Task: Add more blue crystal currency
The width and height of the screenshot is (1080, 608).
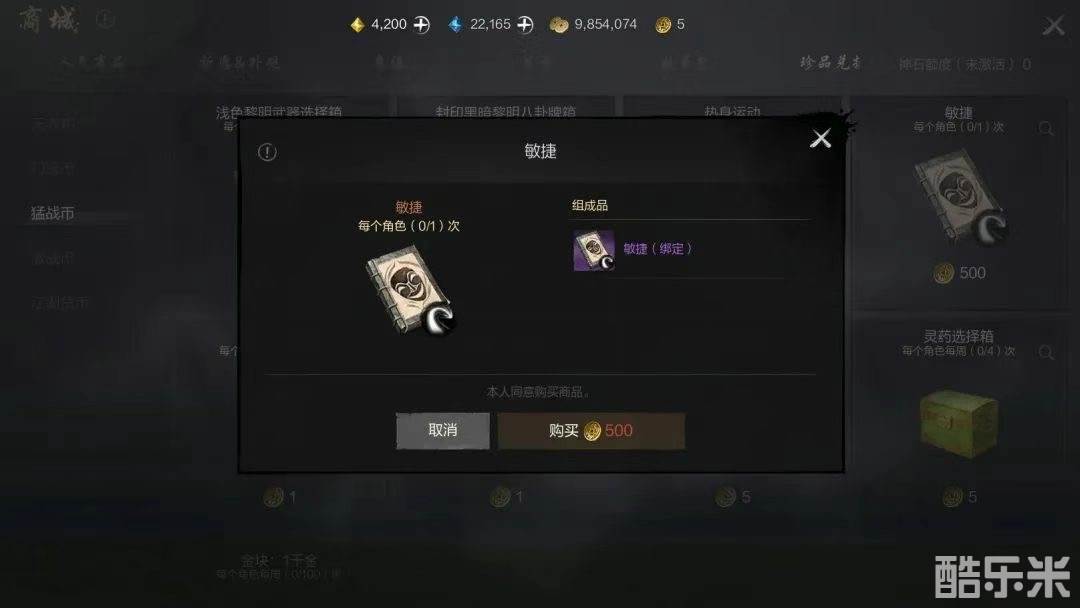Action: click(x=526, y=25)
